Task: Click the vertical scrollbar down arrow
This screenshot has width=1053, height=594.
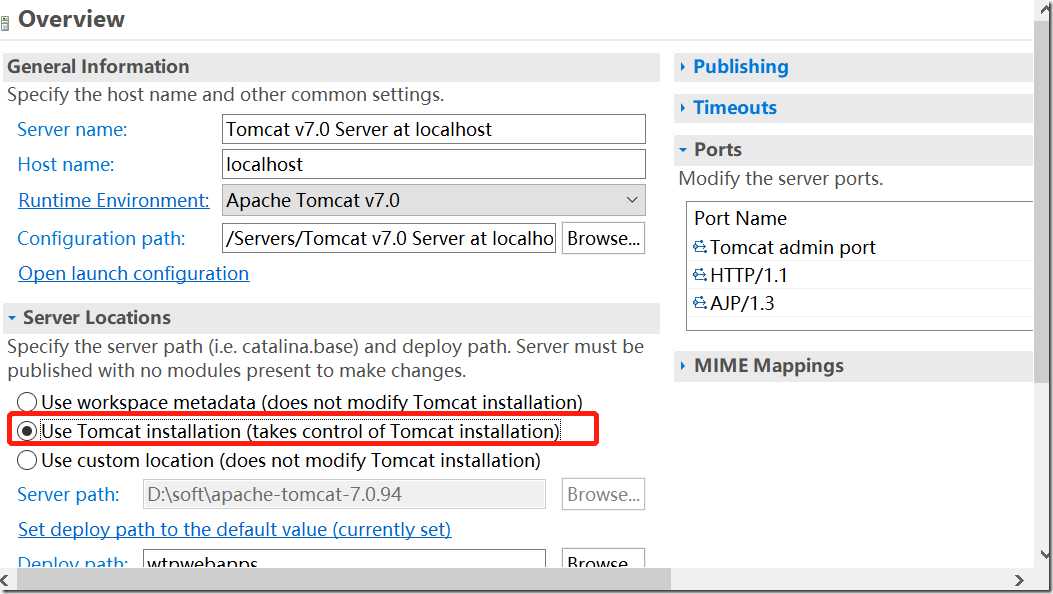Action: [1046, 554]
